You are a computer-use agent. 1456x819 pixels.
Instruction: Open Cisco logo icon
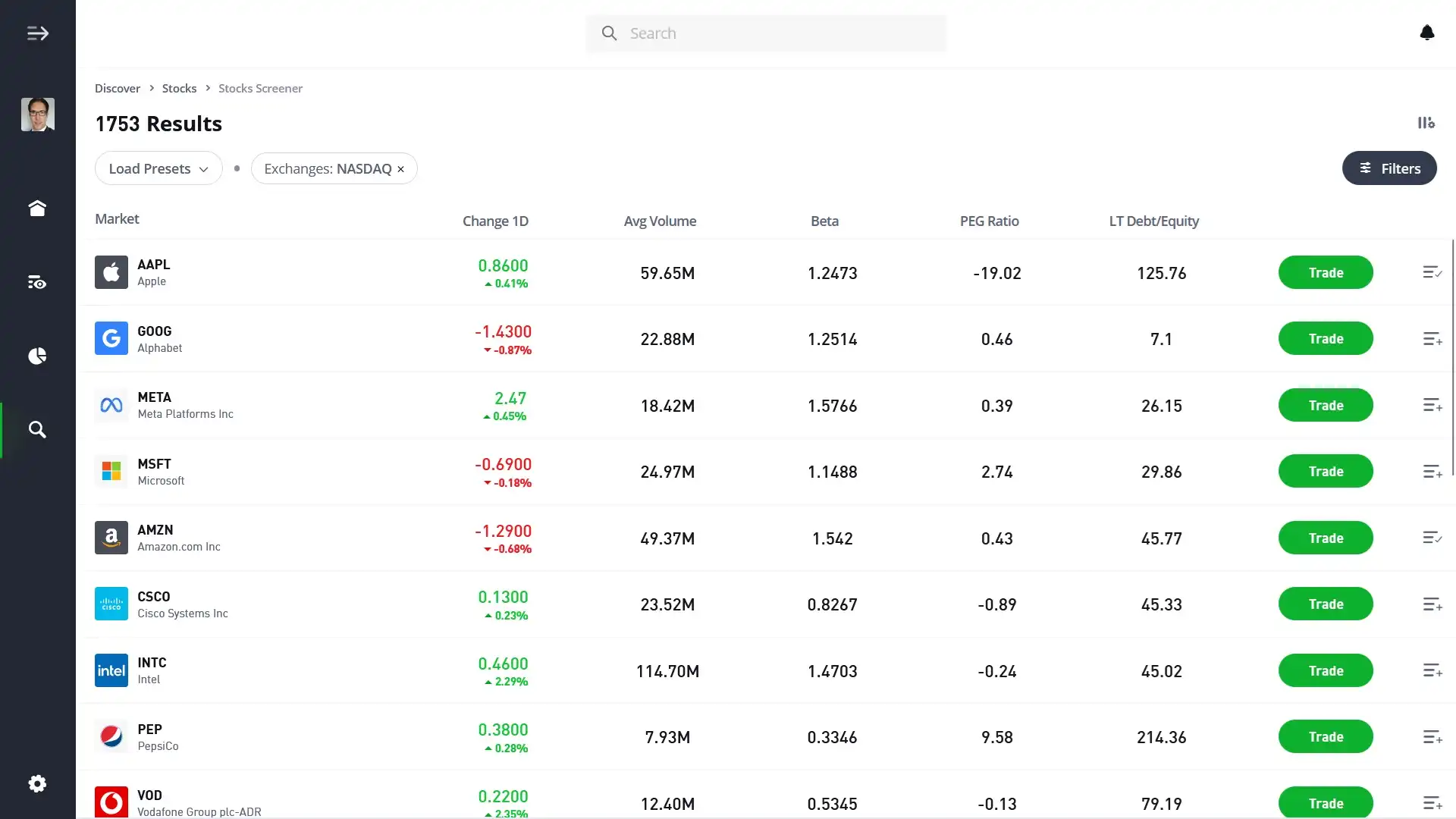[x=111, y=604]
